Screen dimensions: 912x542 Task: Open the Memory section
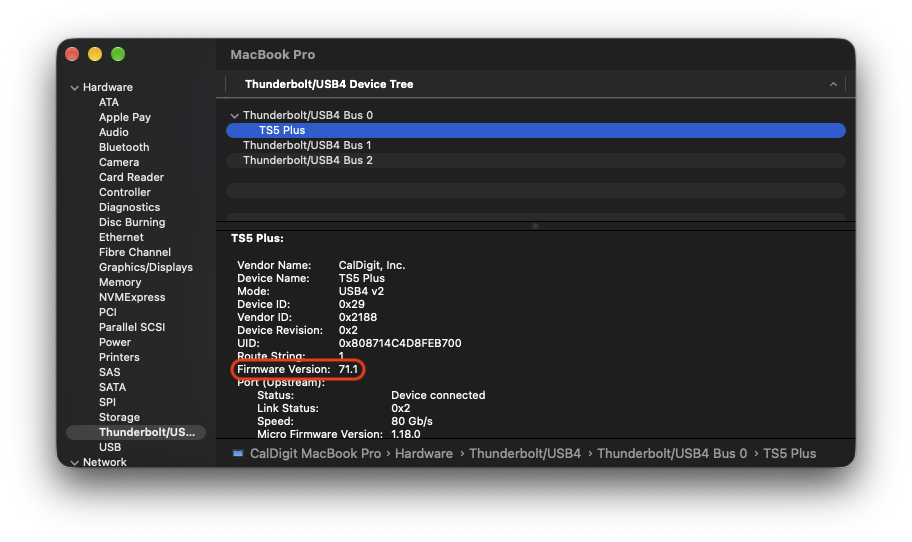(120, 283)
